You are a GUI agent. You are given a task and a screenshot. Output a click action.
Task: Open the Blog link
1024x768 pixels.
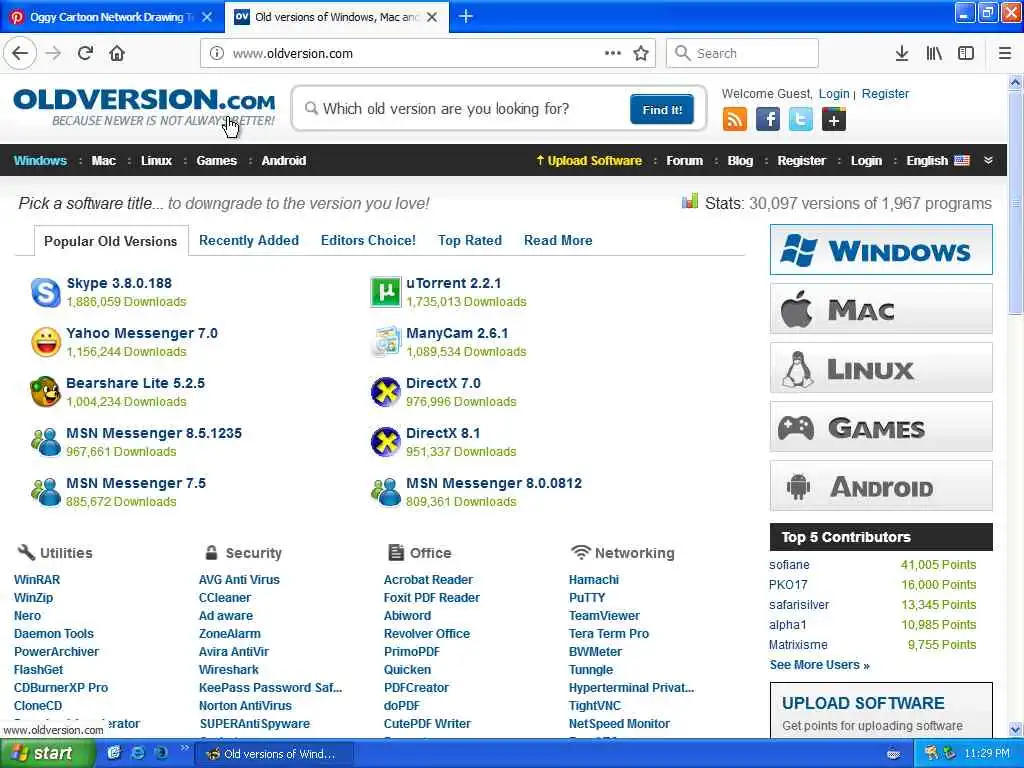740,161
